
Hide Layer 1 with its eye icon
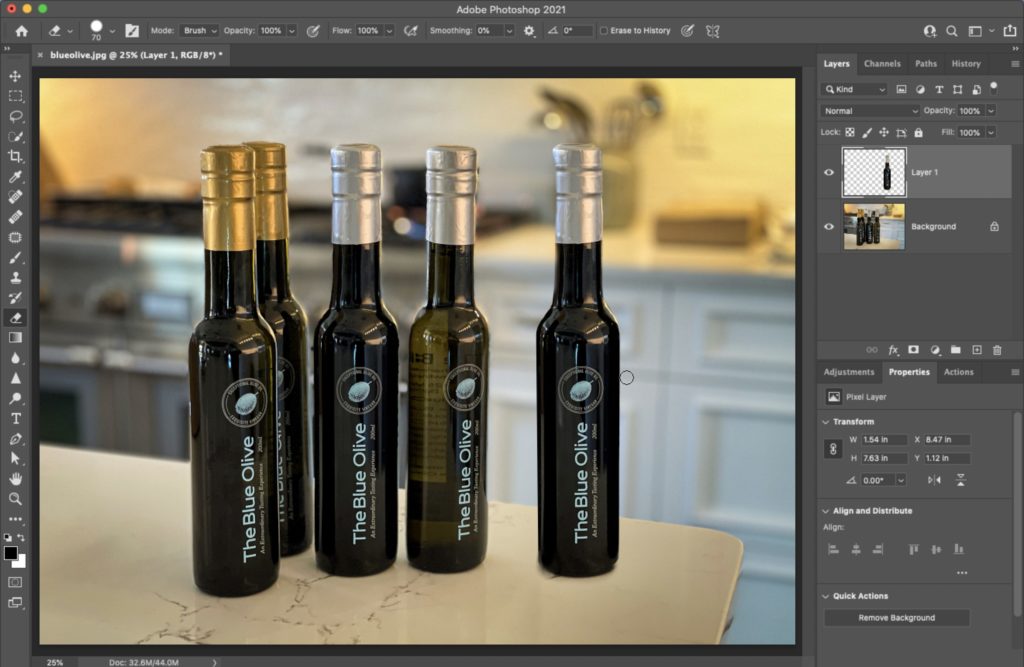pos(829,172)
